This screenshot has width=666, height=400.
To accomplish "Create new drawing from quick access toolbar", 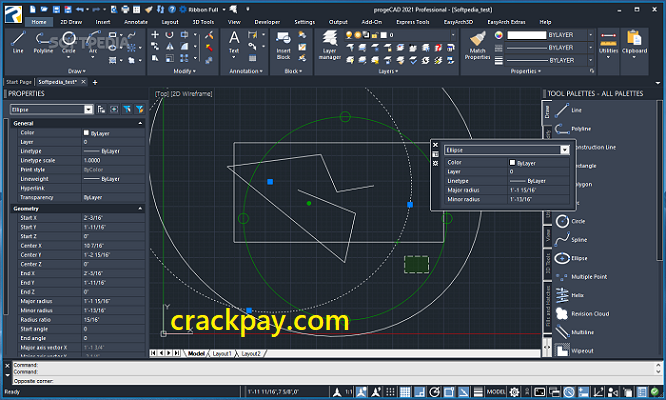I will [x=33, y=9].
